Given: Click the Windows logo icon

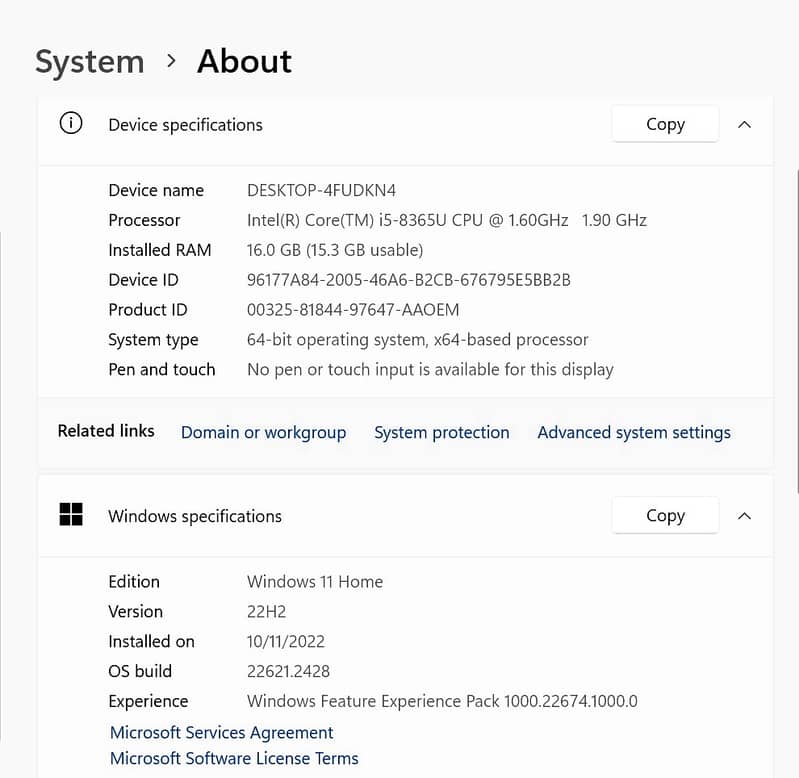Looking at the screenshot, I should pyautogui.click(x=71, y=515).
